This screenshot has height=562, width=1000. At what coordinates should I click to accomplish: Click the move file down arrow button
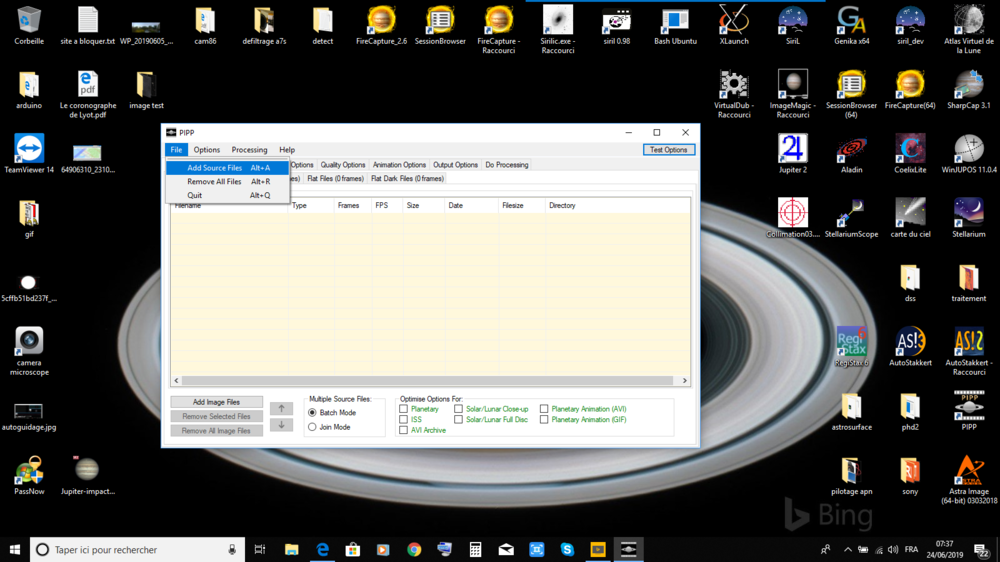[x=281, y=425]
